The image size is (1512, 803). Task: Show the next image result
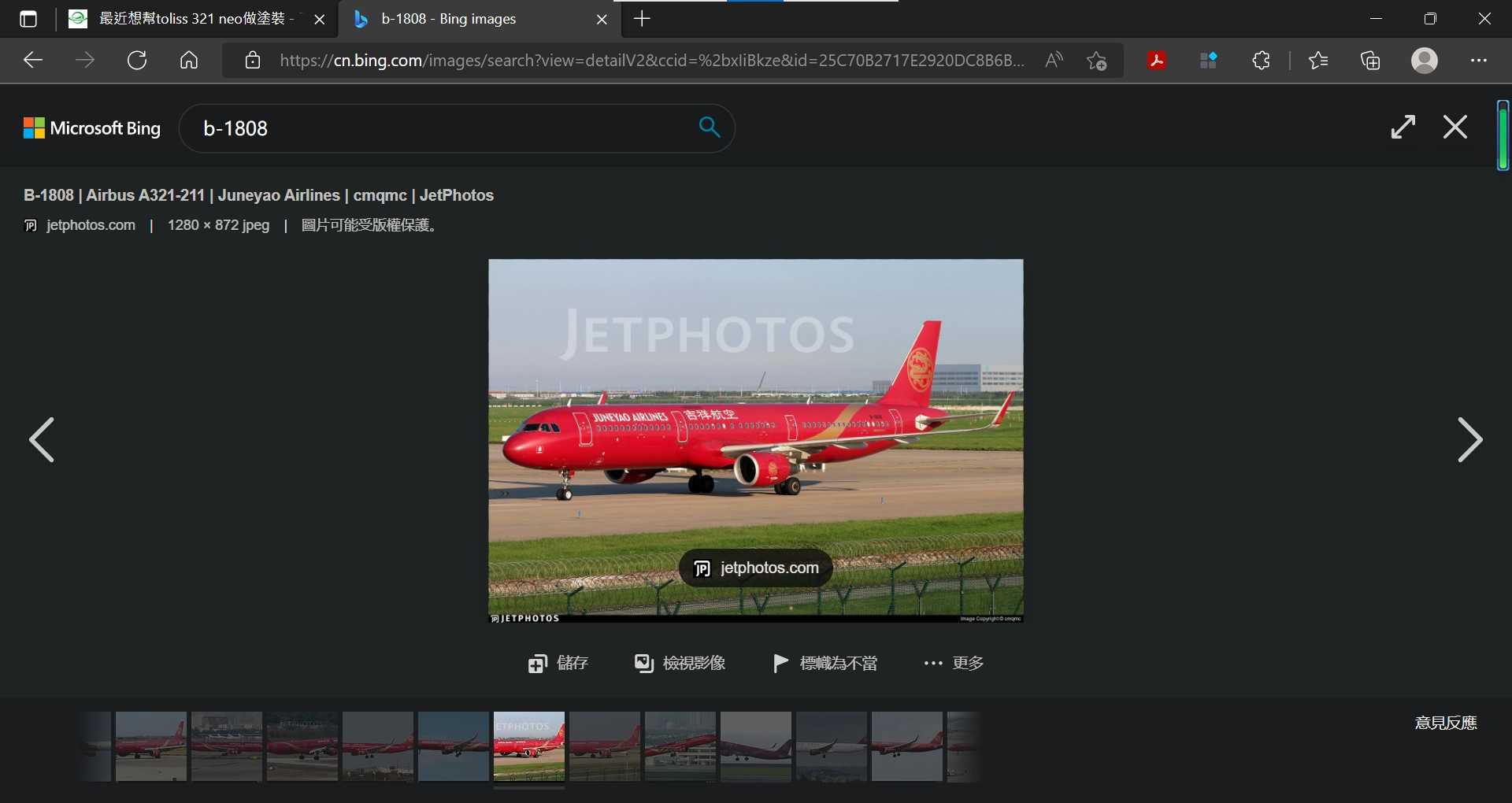tap(1469, 439)
